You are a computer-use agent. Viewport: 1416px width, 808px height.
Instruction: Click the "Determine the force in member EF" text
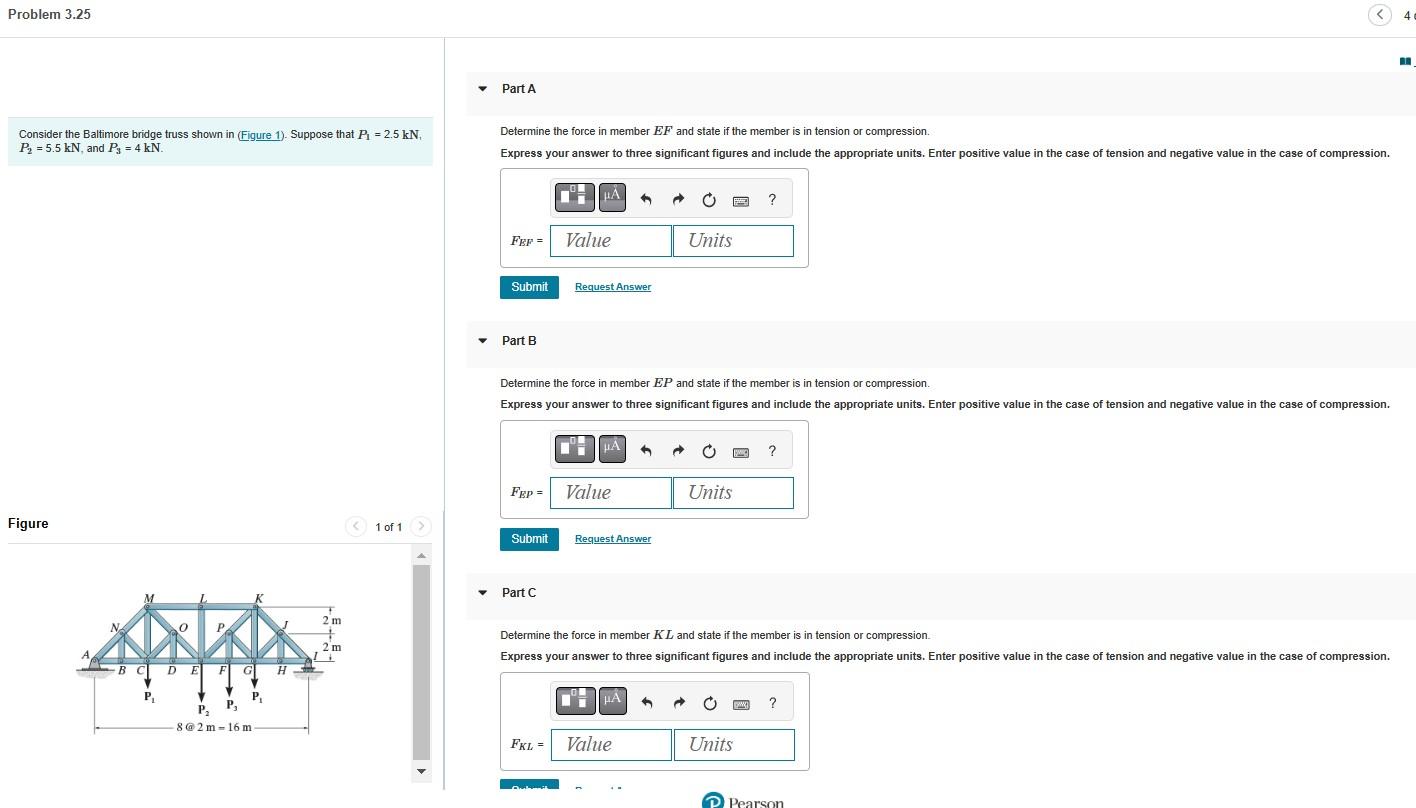(x=715, y=131)
